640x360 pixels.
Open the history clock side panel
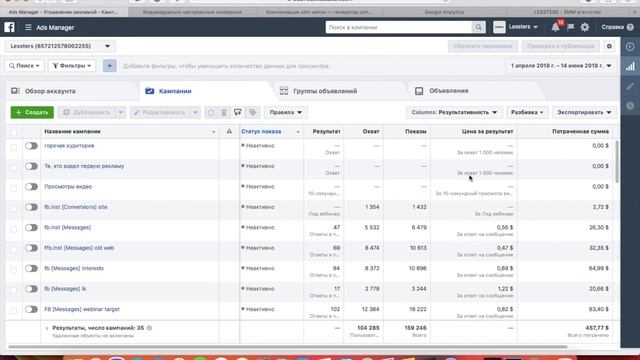(x=630, y=106)
